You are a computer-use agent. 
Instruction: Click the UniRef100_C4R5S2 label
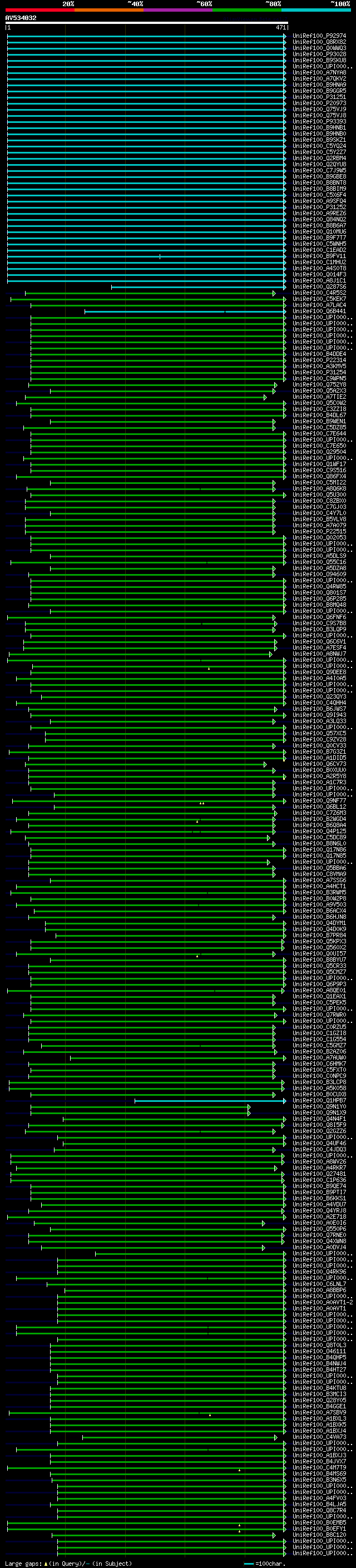pyautogui.click(x=319, y=293)
